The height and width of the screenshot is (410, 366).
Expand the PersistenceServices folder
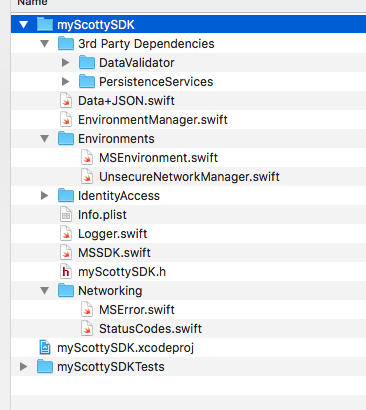pos(66,81)
